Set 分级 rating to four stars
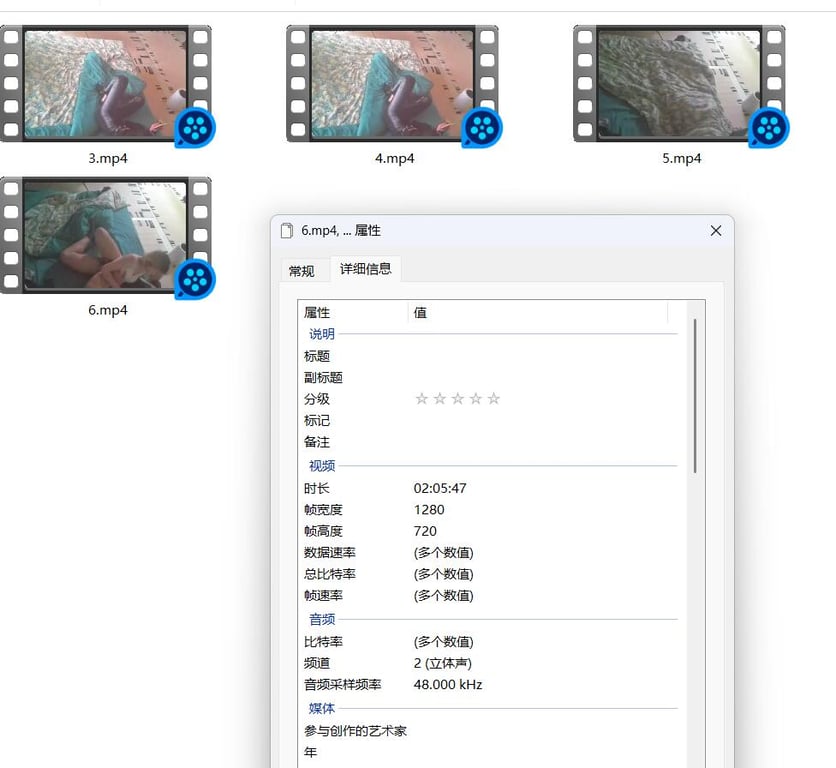This screenshot has width=836, height=768. point(476,398)
